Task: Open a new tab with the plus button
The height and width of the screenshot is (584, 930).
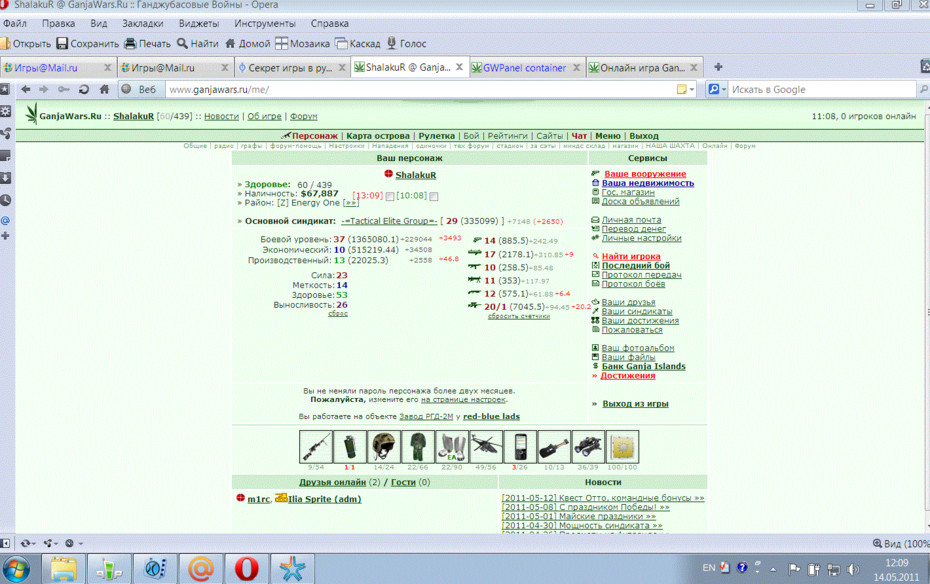Action: 718,67
